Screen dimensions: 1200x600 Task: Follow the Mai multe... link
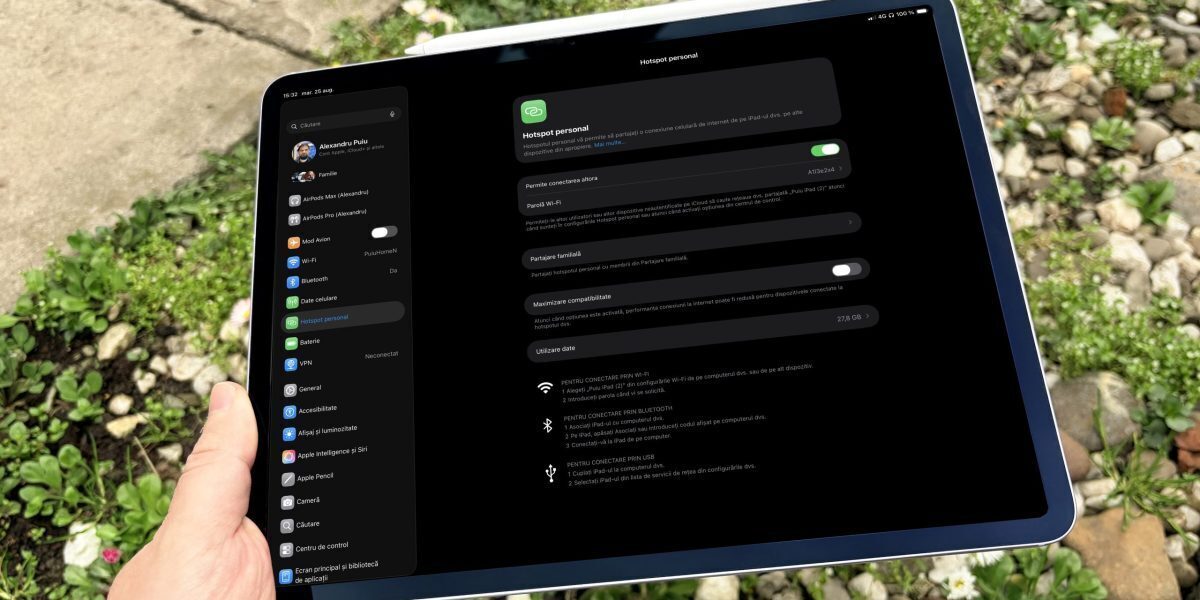pyautogui.click(x=610, y=144)
